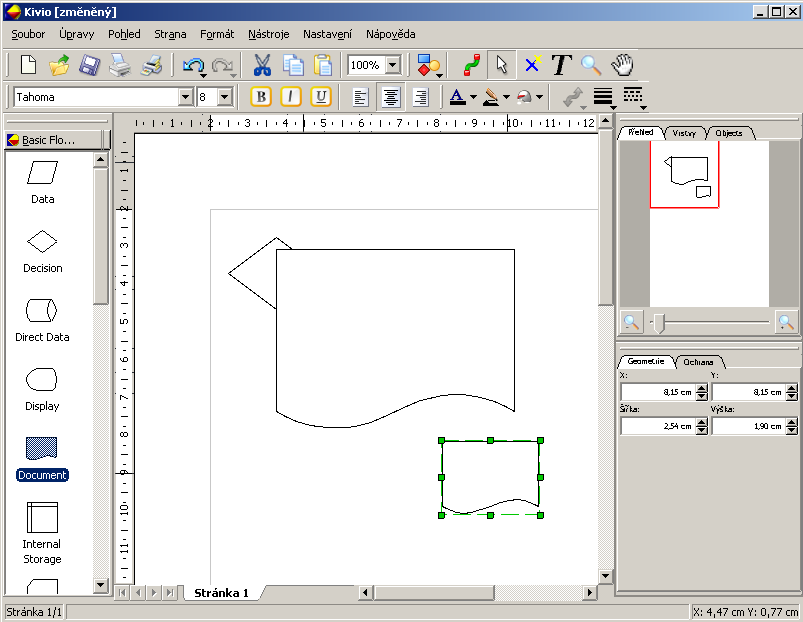The width and height of the screenshot is (803, 622).
Task: Click the text color A icon
Action: (x=457, y=96)
